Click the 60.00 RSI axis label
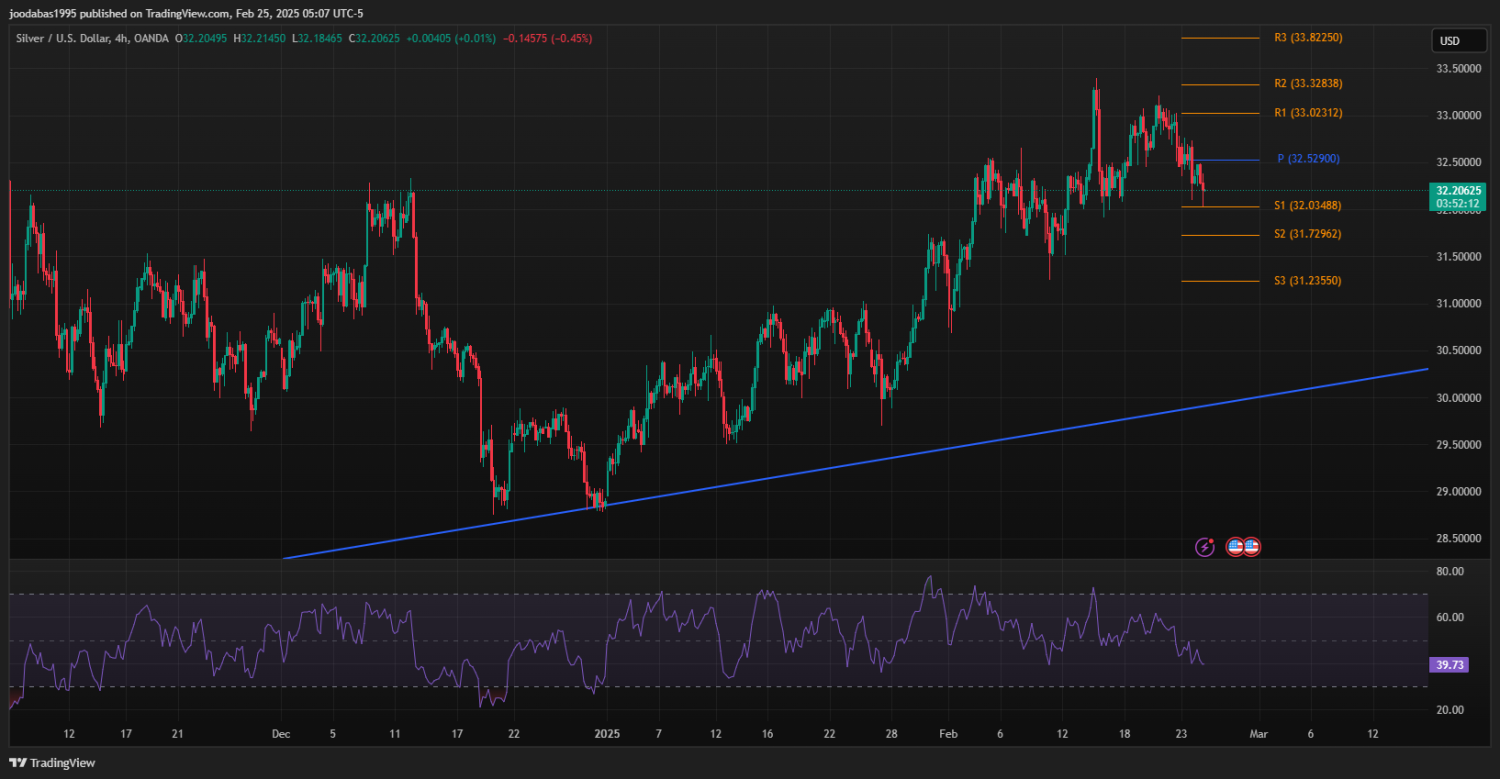Image resolution: width=1500 pixels, height=779 pixels. pyautogui.click(x=1450, y=618)
